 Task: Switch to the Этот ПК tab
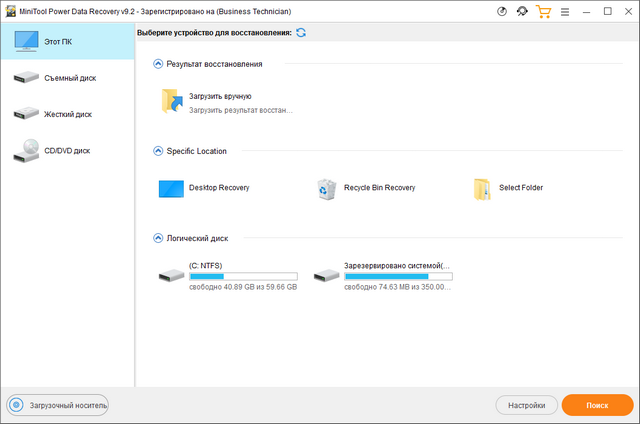(x=67, y=41)
